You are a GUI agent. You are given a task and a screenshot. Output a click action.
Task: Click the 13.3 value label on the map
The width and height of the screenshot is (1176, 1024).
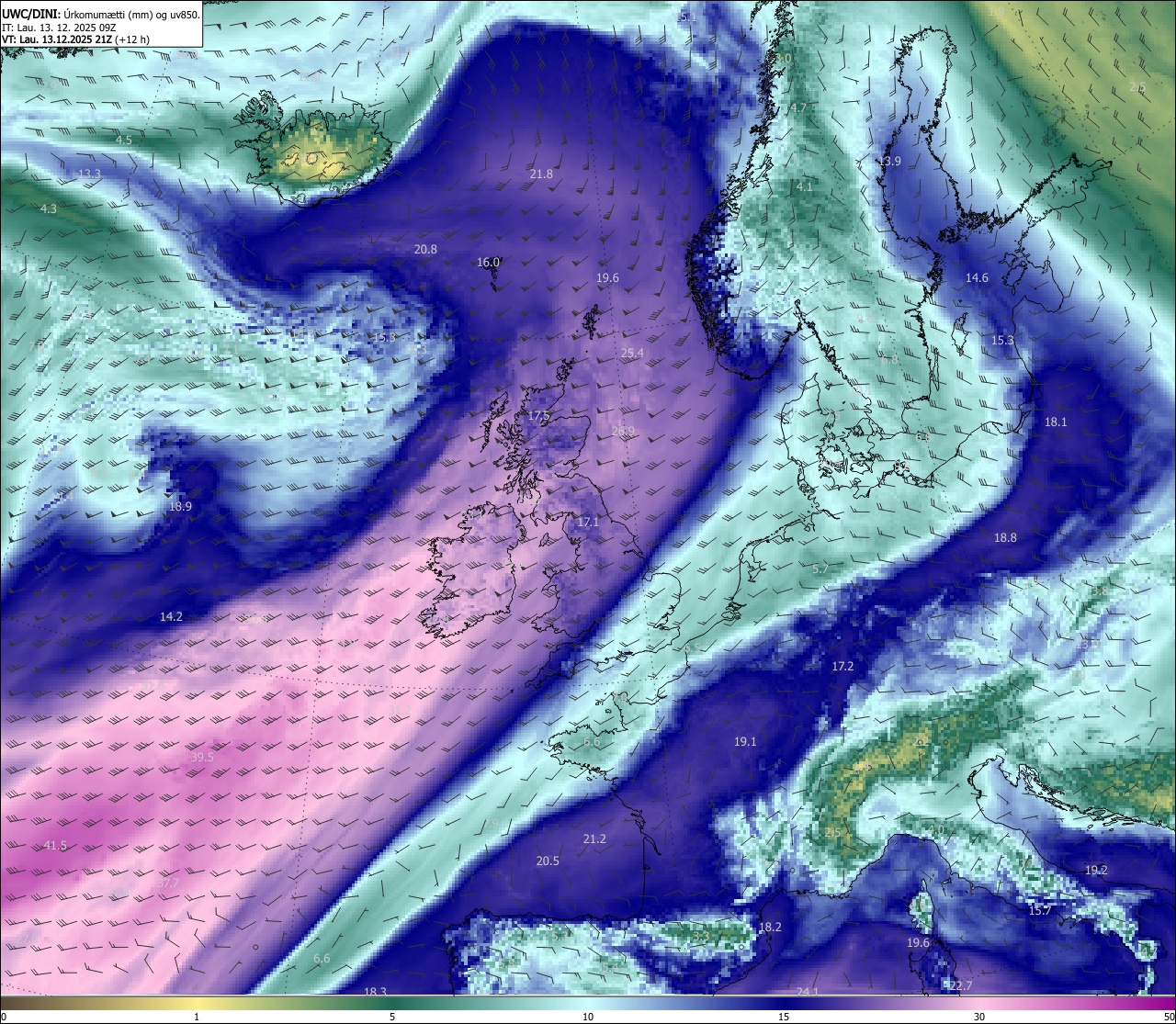pyautogui.click(x=89, y=174)
